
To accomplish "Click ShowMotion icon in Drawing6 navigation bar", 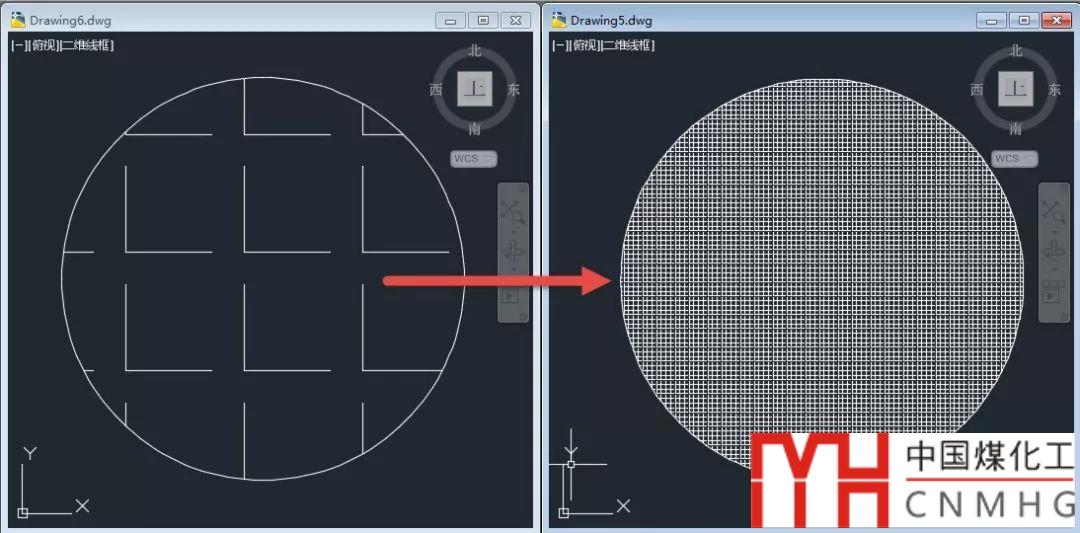I will pyautogui.click(x=510, y=295).
